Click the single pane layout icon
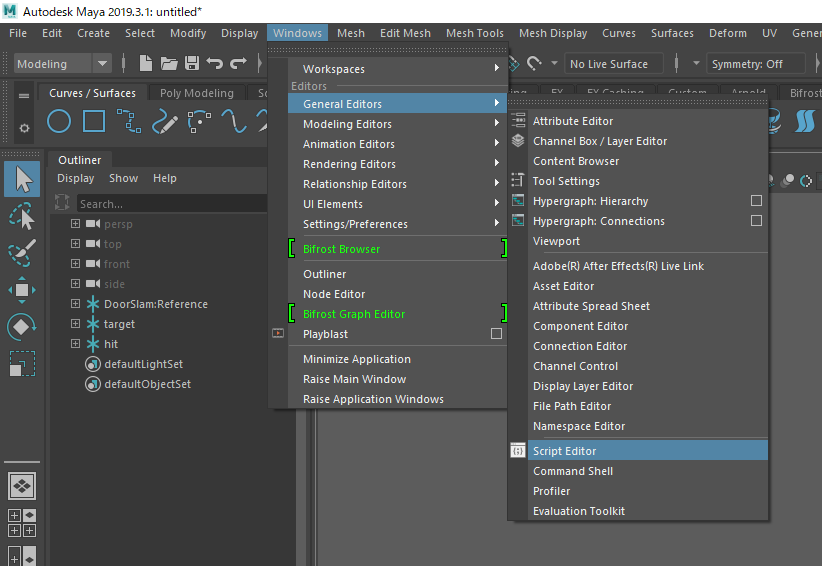This screenshot has width=822, height=566. pyautogui.click(x=22, y=486)
